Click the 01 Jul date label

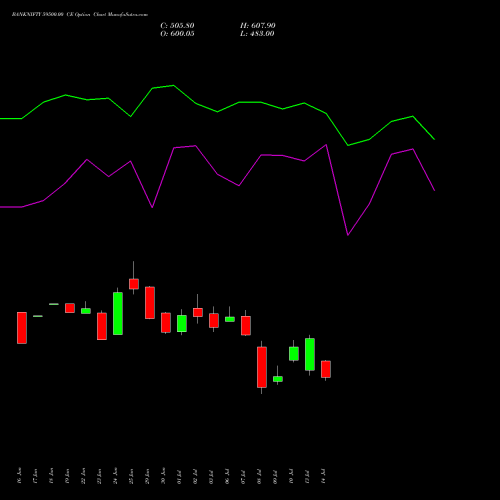pos(179,476)
